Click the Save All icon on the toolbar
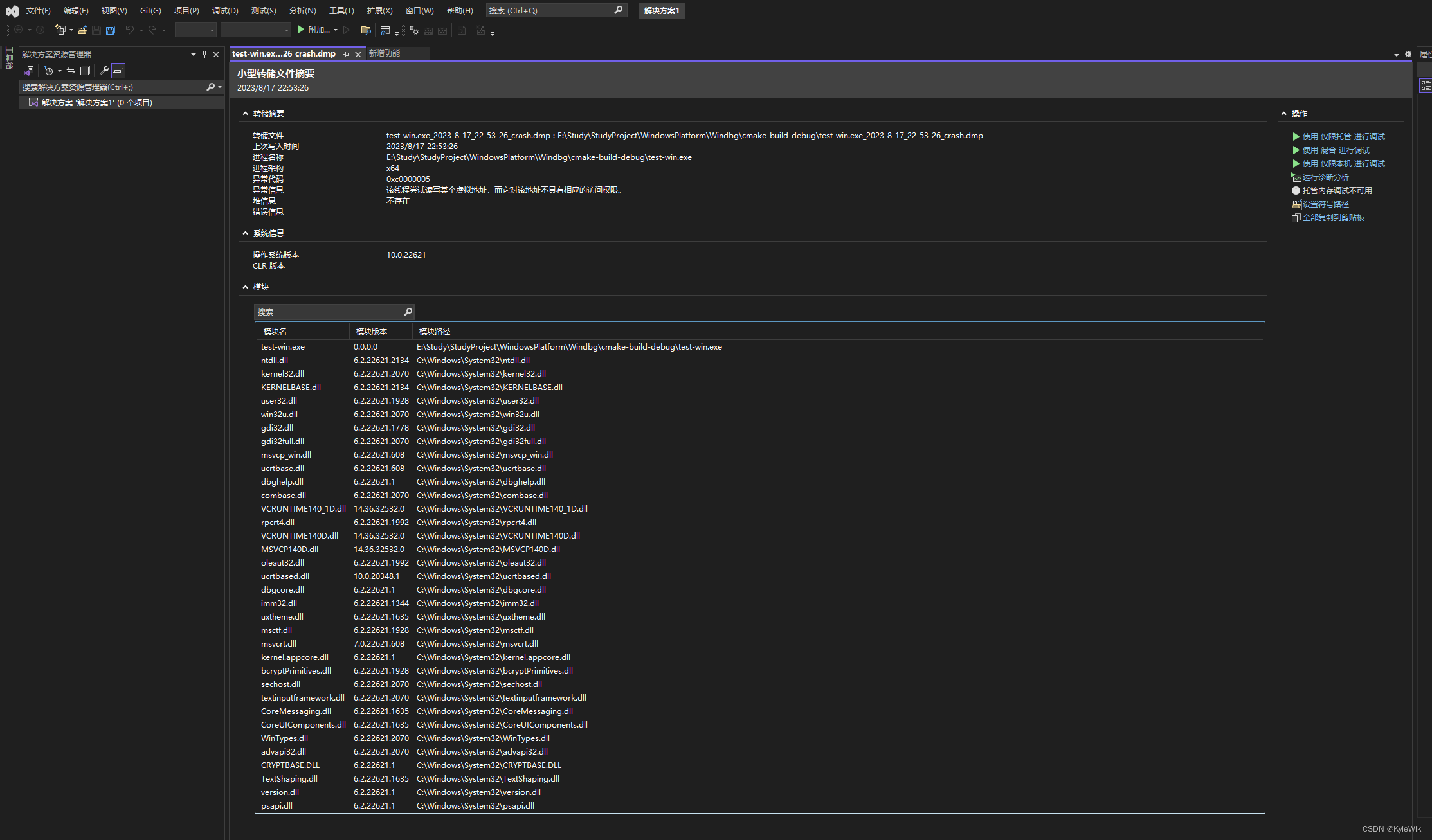1432x840 pixels. coord(110,30)
